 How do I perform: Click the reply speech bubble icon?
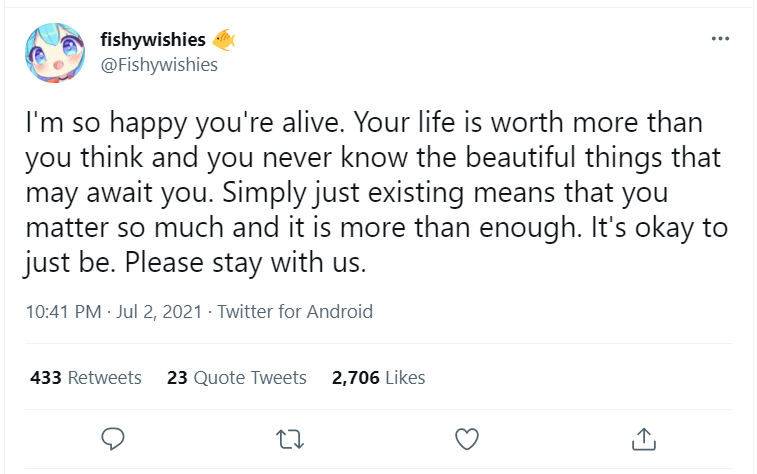(x=113, y=439)
